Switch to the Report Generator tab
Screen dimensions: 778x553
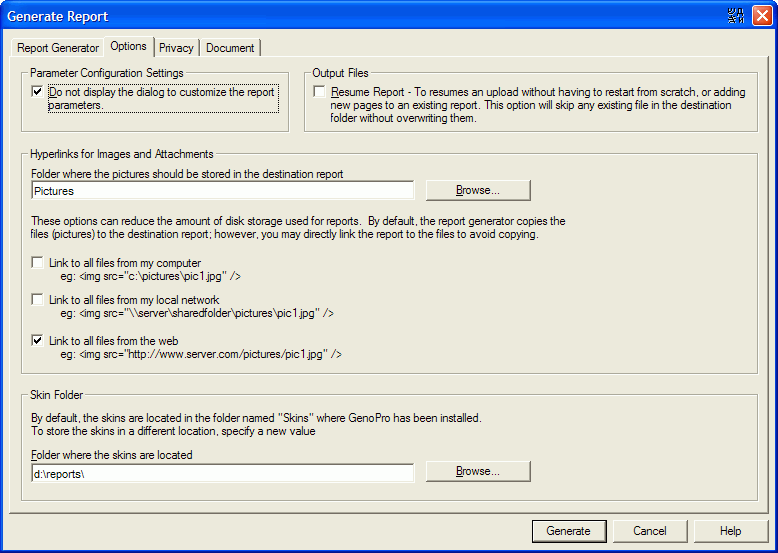[x=58, y=48]
